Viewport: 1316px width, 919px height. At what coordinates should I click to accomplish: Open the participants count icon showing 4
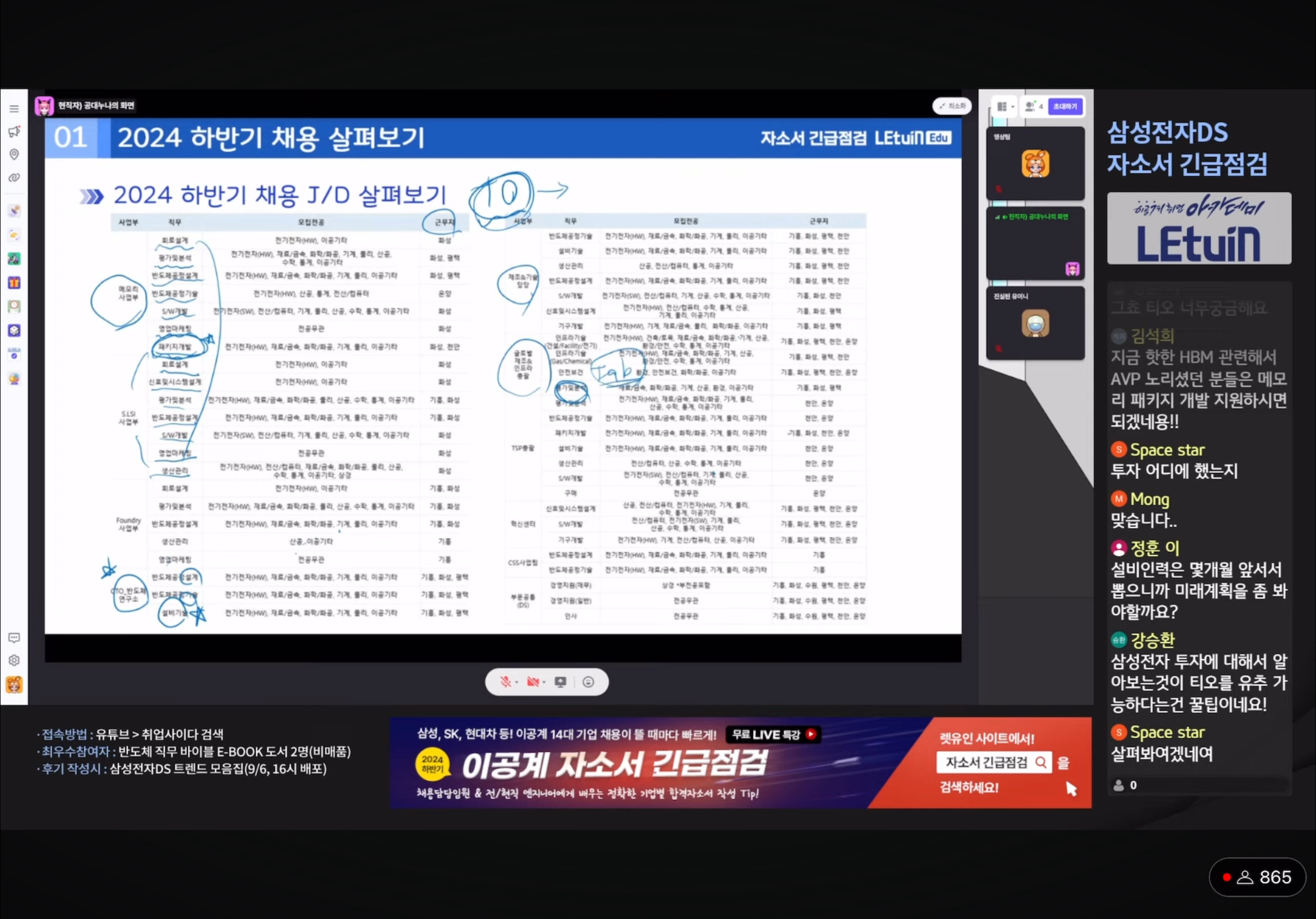click(1033, 106)
